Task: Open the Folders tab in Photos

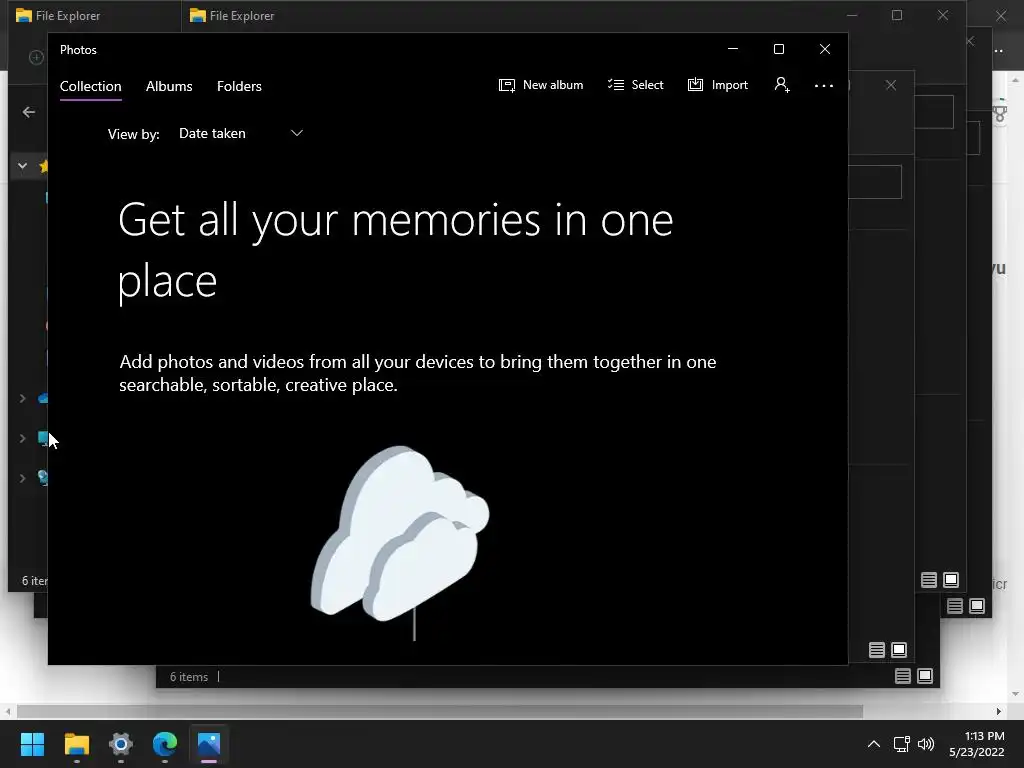Action: 239,86
